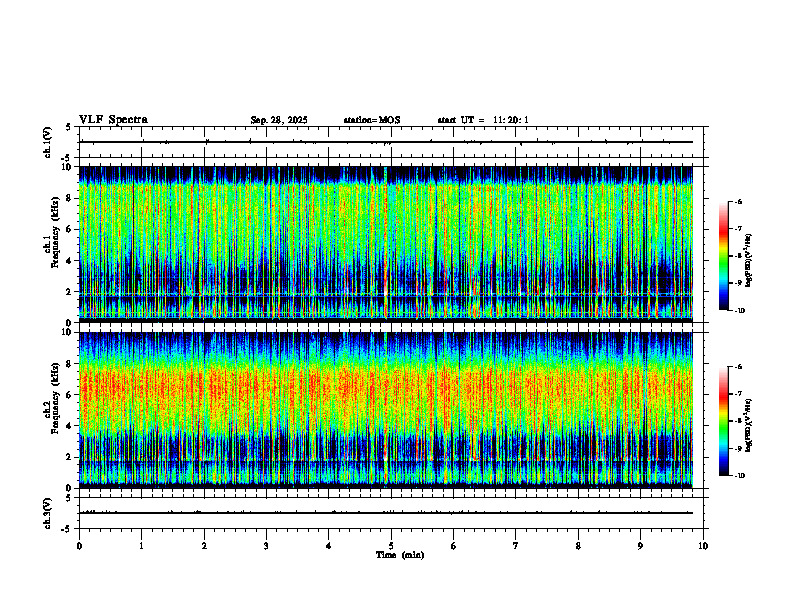The height and width of the screenshot is (612, 792).
Task: Click time axis tick label '9'
Action: coord(640,546)
